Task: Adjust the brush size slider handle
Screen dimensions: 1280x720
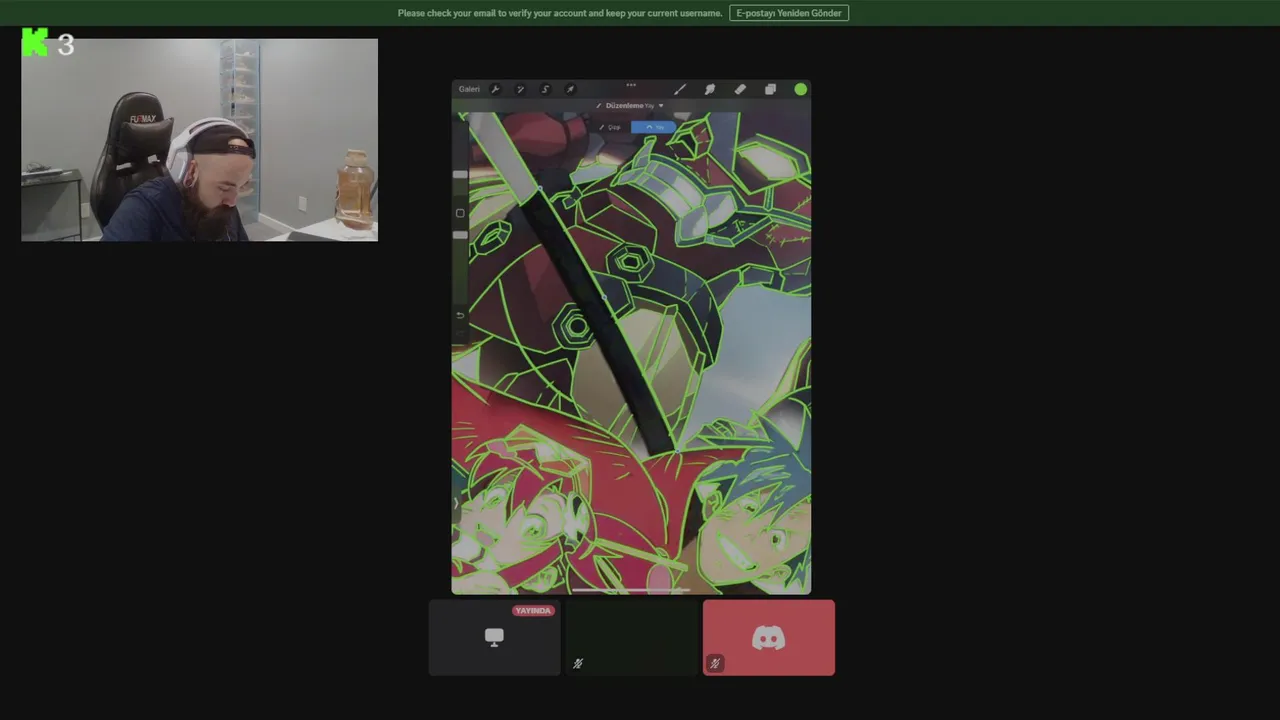Action: tap(460, 175)
